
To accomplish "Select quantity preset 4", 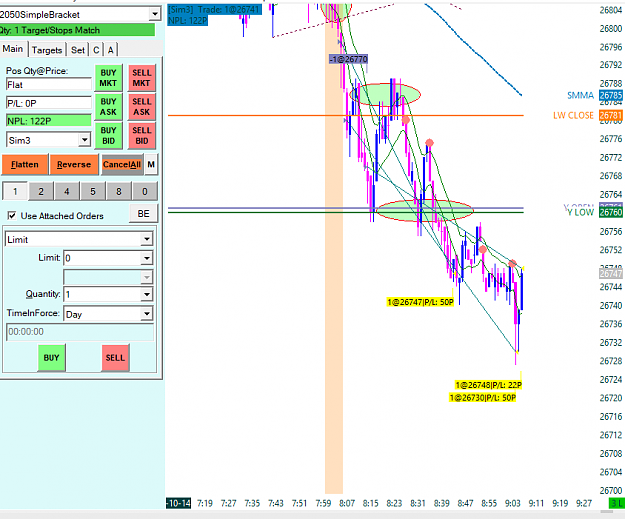I will click(x=67, y=191).
